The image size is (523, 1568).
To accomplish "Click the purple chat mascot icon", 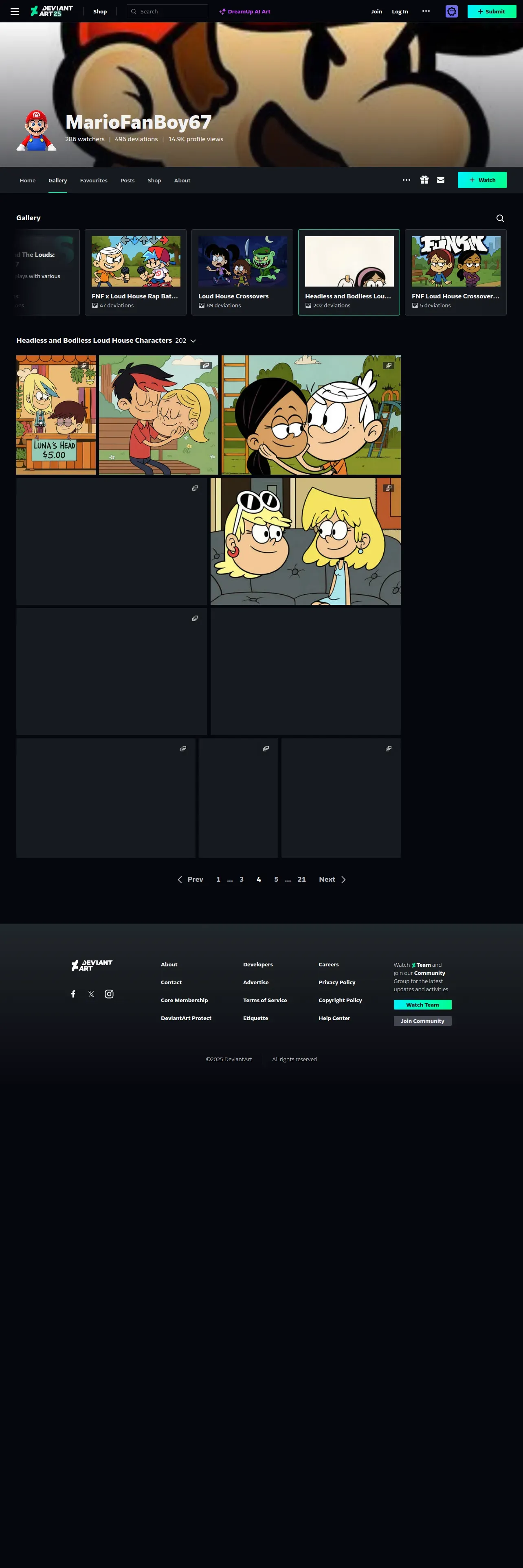I will click(451, 11).
